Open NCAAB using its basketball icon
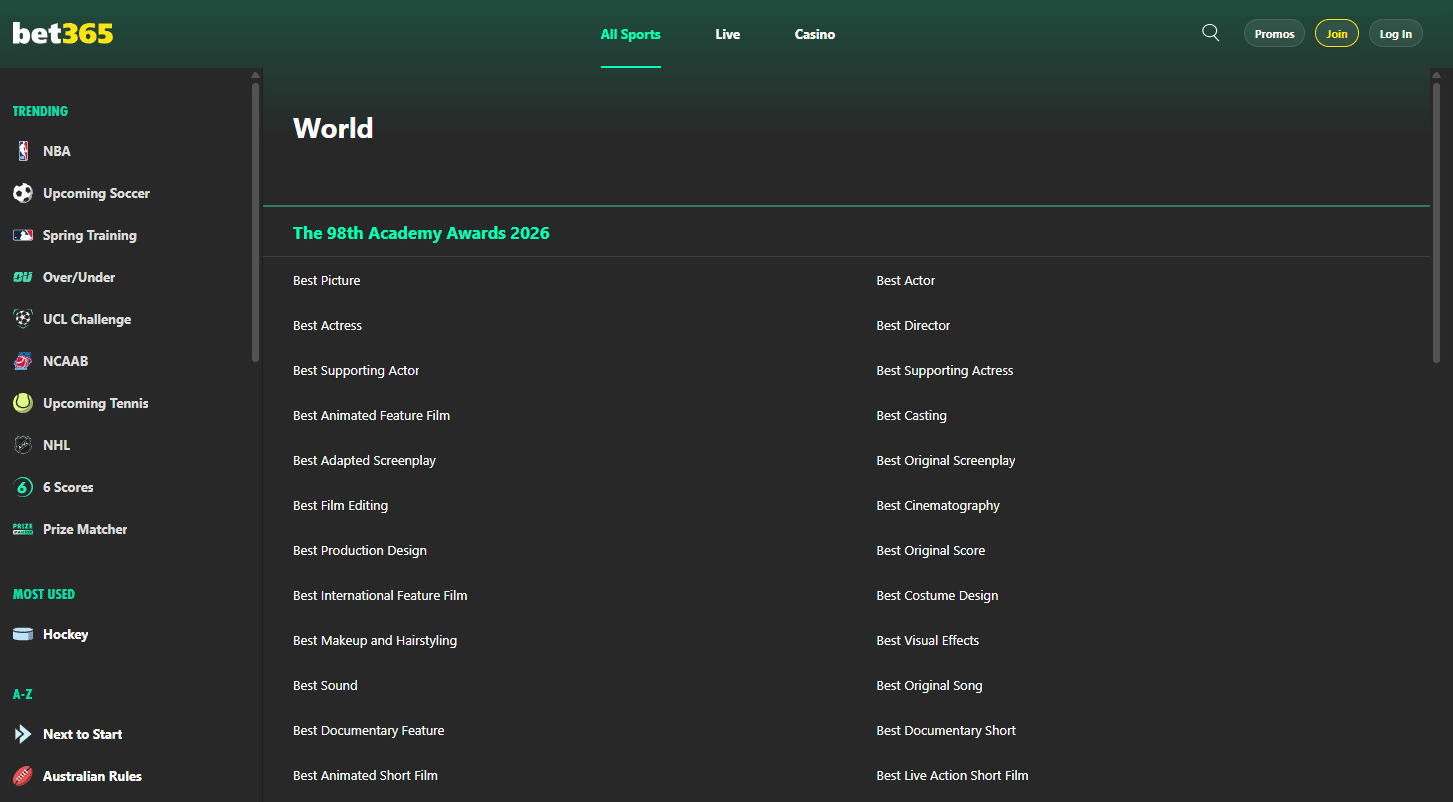Image resolution: width=1453 pixels, height=802 pixels. [x=22, y=360]
